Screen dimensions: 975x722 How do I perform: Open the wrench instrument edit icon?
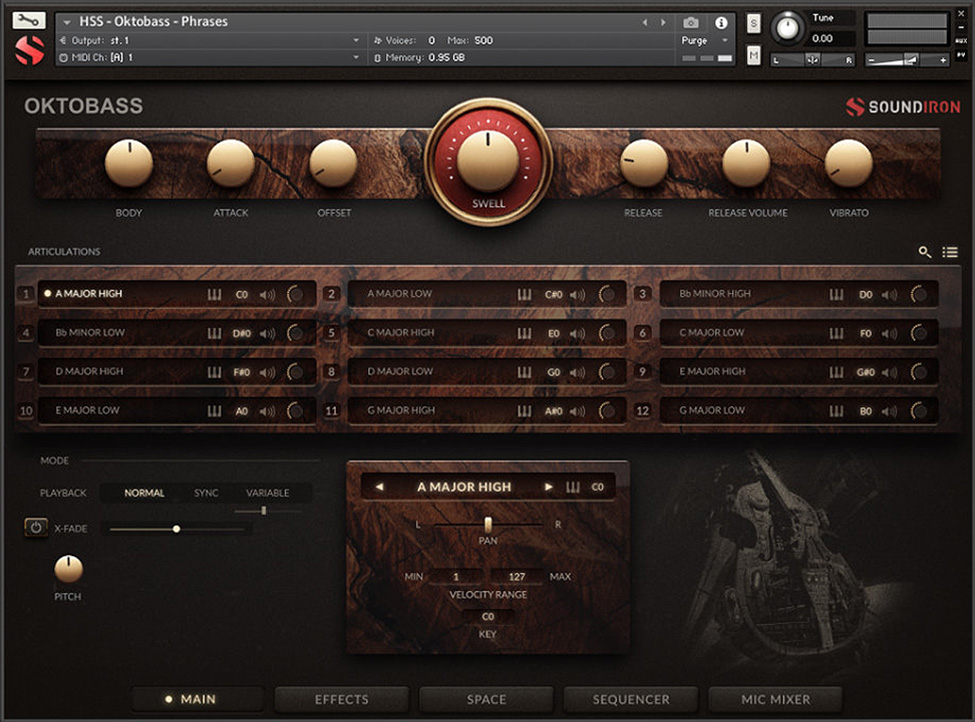pyautogui.click(x=29, y=21)
